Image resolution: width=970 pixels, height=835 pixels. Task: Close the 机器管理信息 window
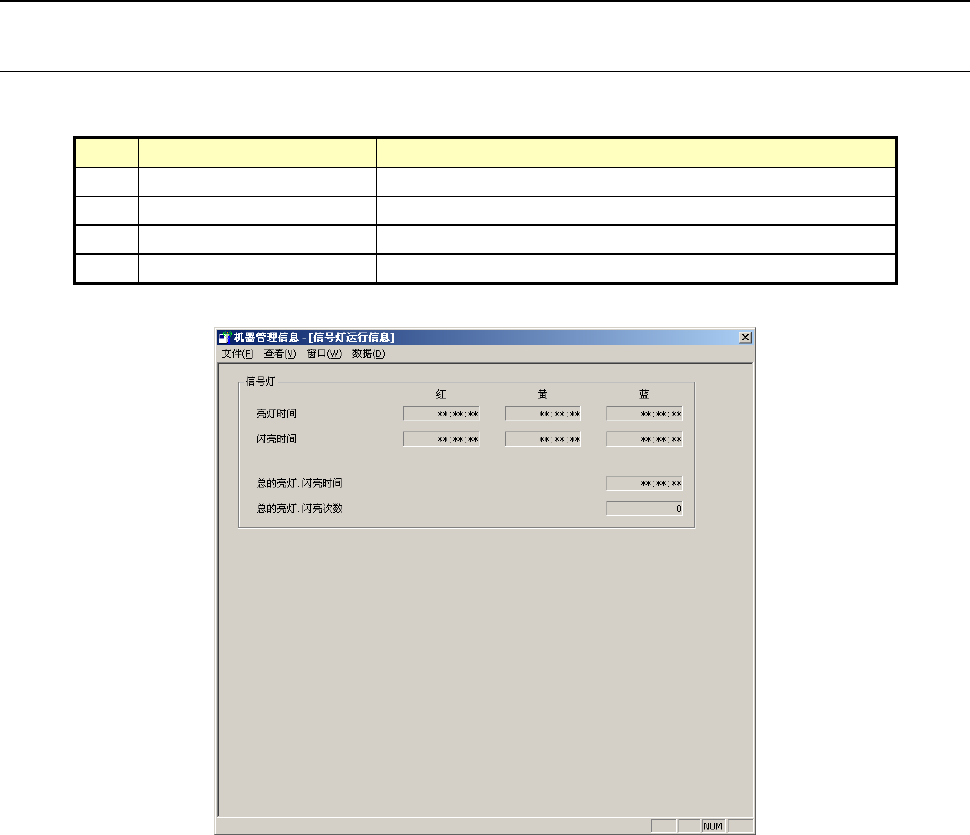click(745, 337)
